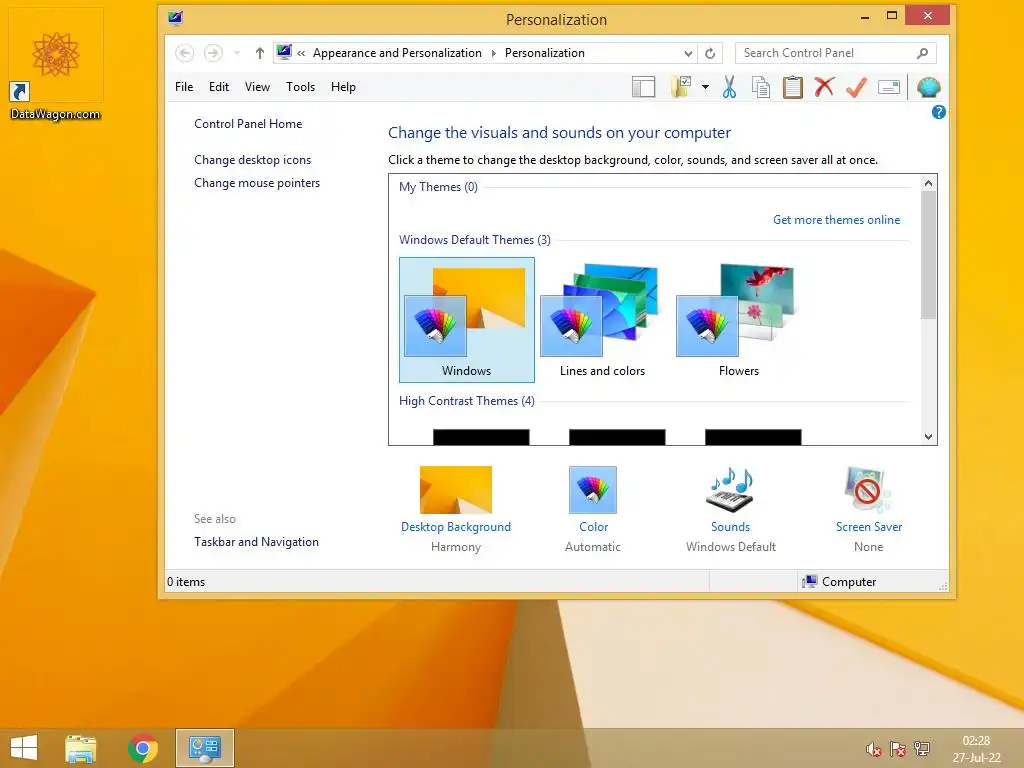1024x768 pixels.
Task: Select the Windows theme
Action: (467, 320)
